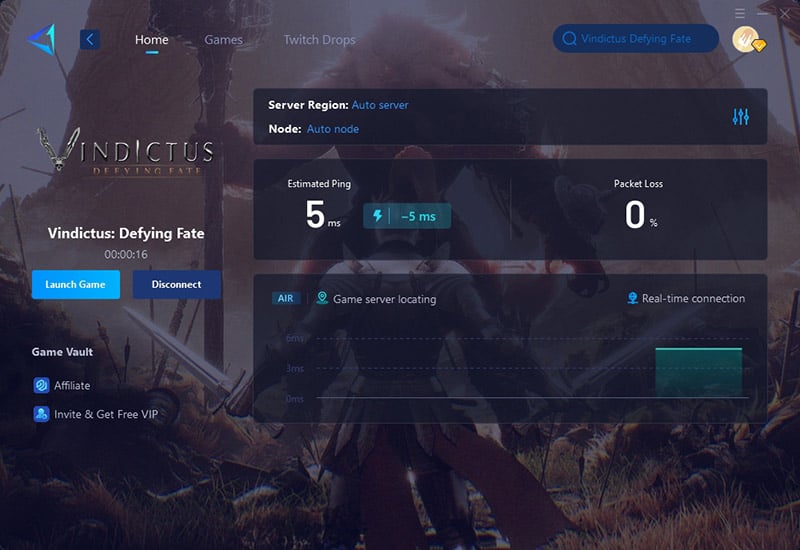The image size is (800, 550).
Task: Change node via Auto node link
Action: tap(333, 129)
